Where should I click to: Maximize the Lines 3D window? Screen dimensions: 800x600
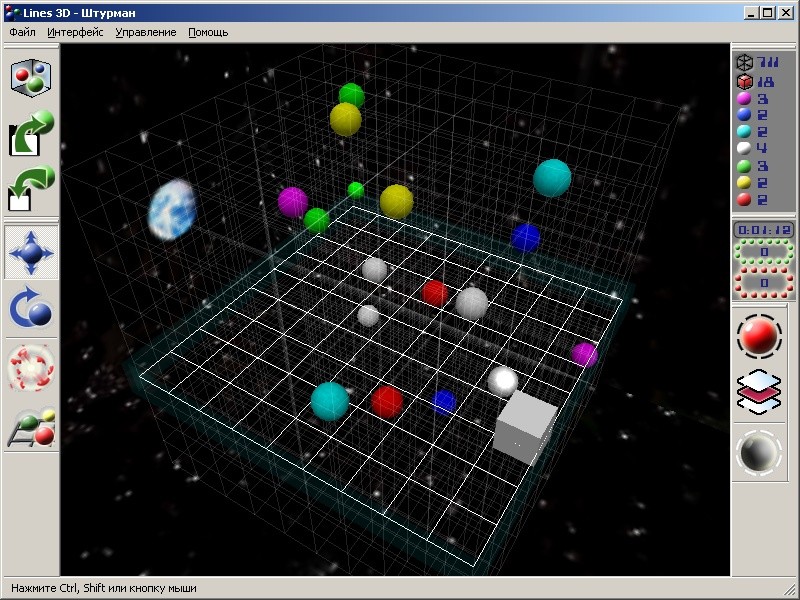point(767,13)
